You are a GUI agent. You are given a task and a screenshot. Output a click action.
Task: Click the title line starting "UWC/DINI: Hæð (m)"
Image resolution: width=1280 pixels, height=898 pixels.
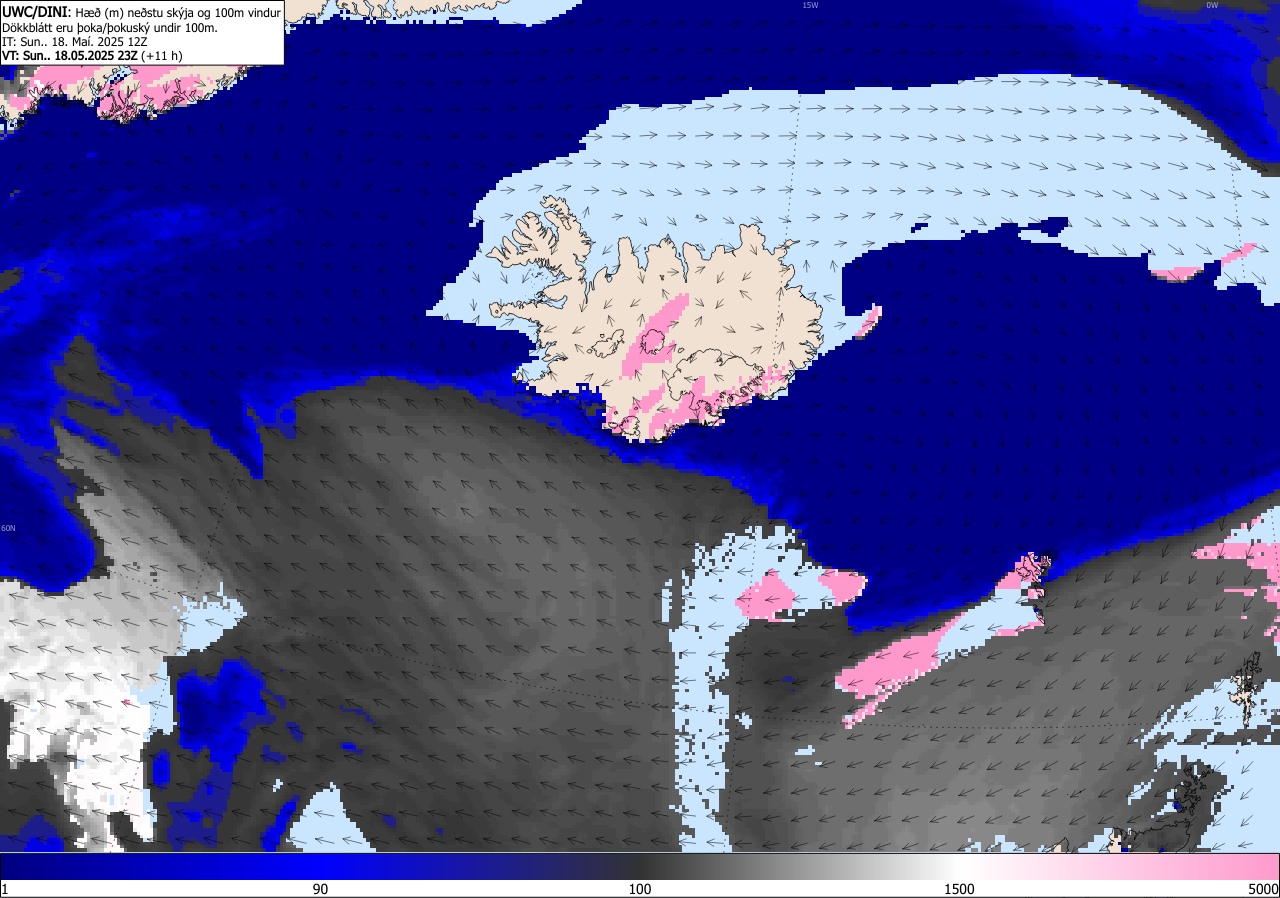(141, 12)
